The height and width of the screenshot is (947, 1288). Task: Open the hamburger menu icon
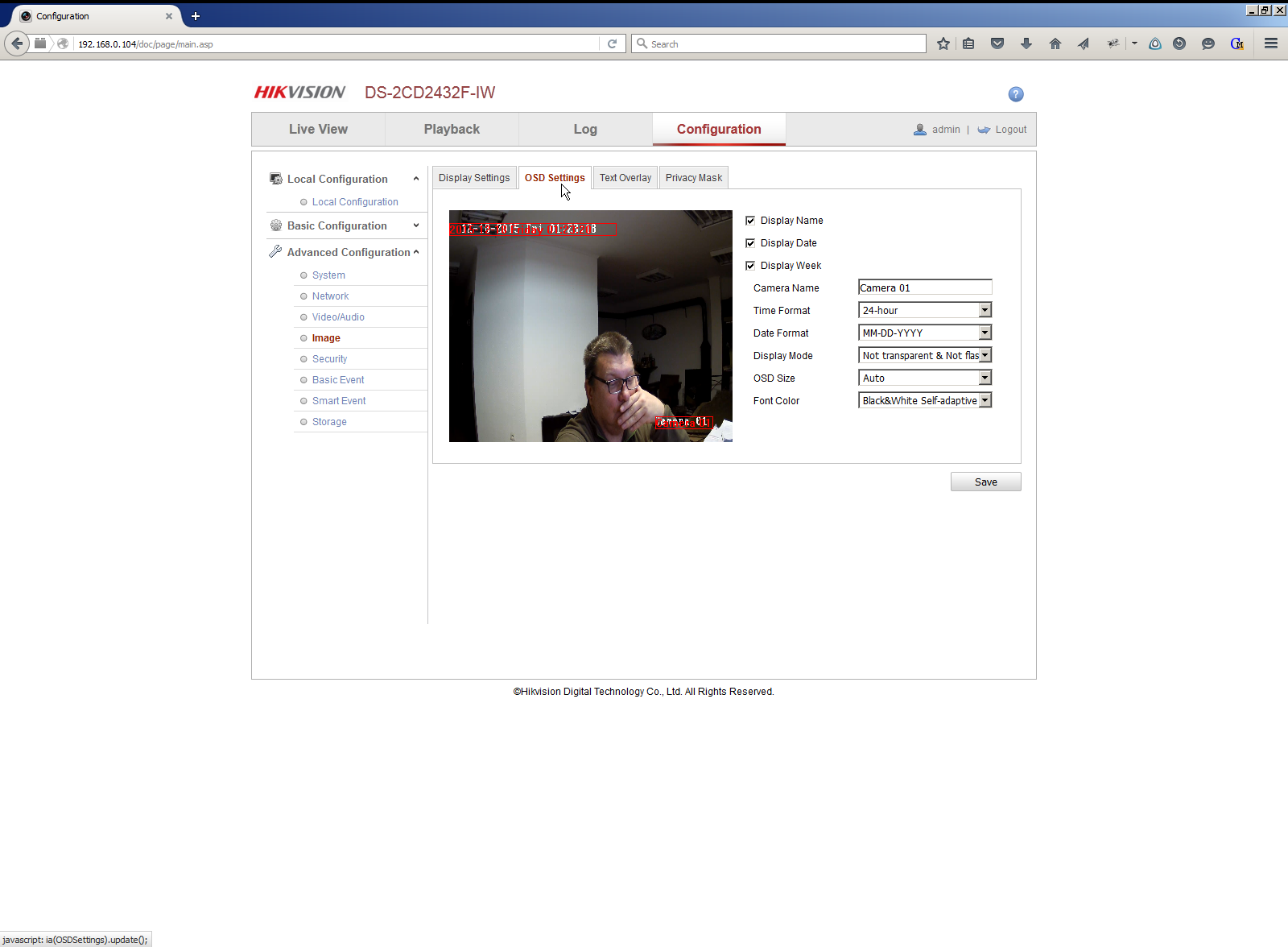[x=1271, y=43]
